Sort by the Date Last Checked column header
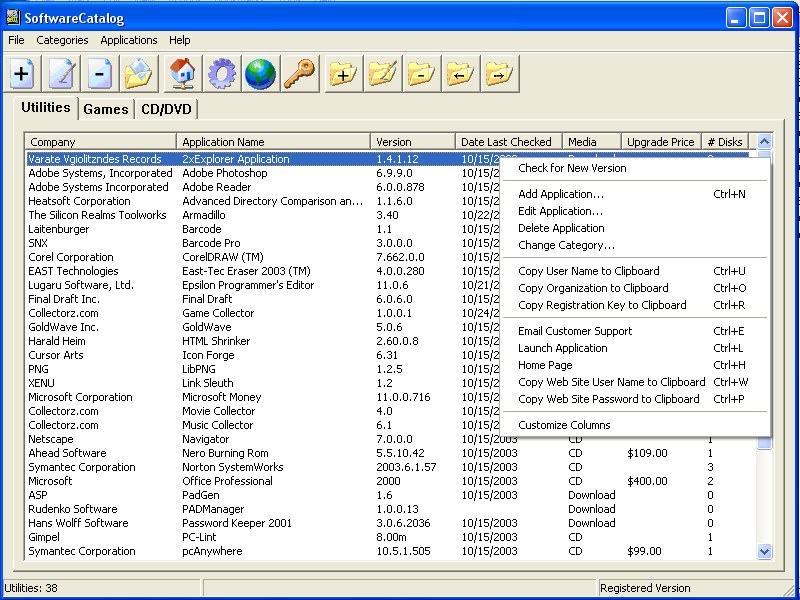The height and width of the screenshot is (600, 800). tap(509, 142)
